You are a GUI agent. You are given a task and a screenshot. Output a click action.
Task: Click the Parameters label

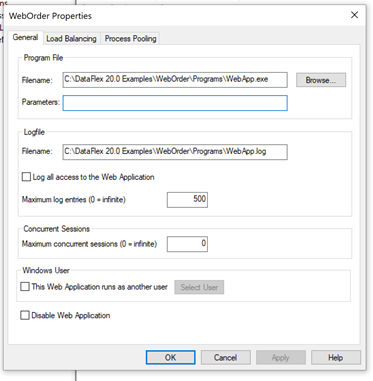click(x=41, y=102)
